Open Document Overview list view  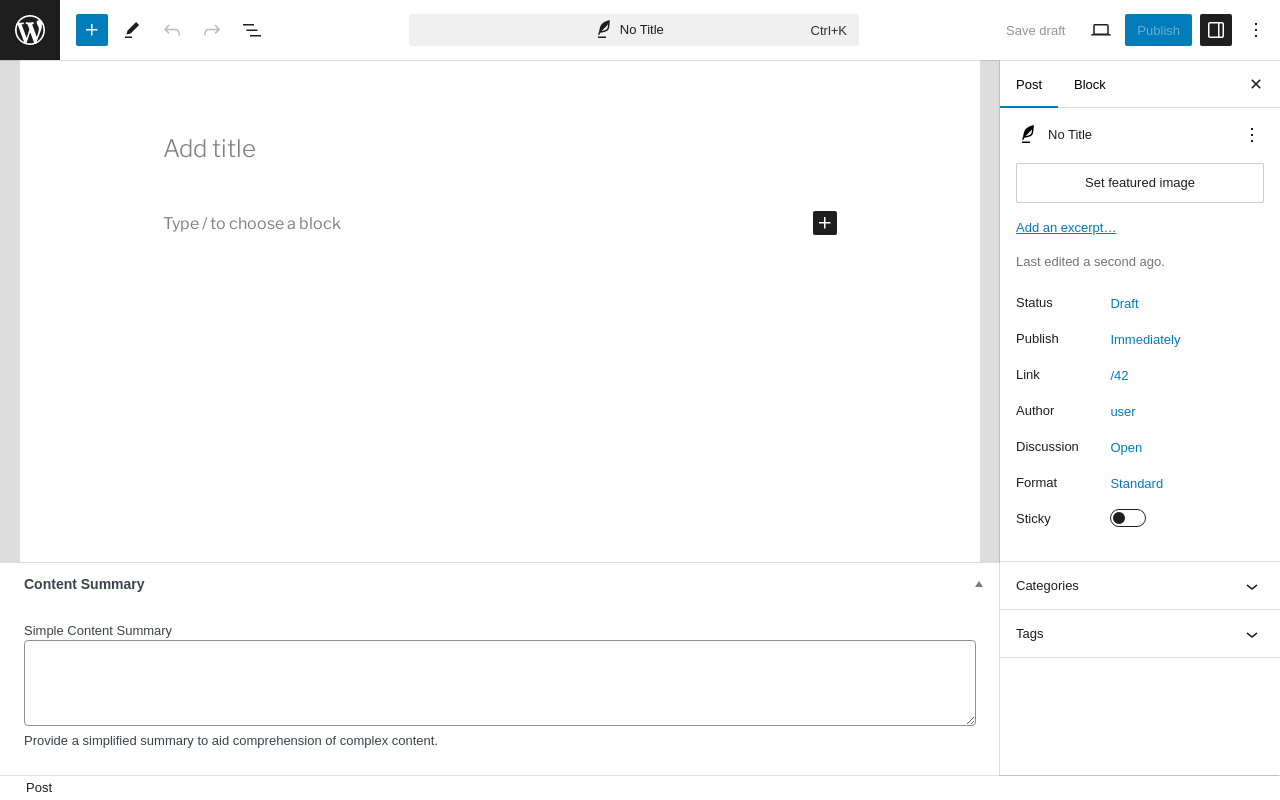(x=252, y=30)
